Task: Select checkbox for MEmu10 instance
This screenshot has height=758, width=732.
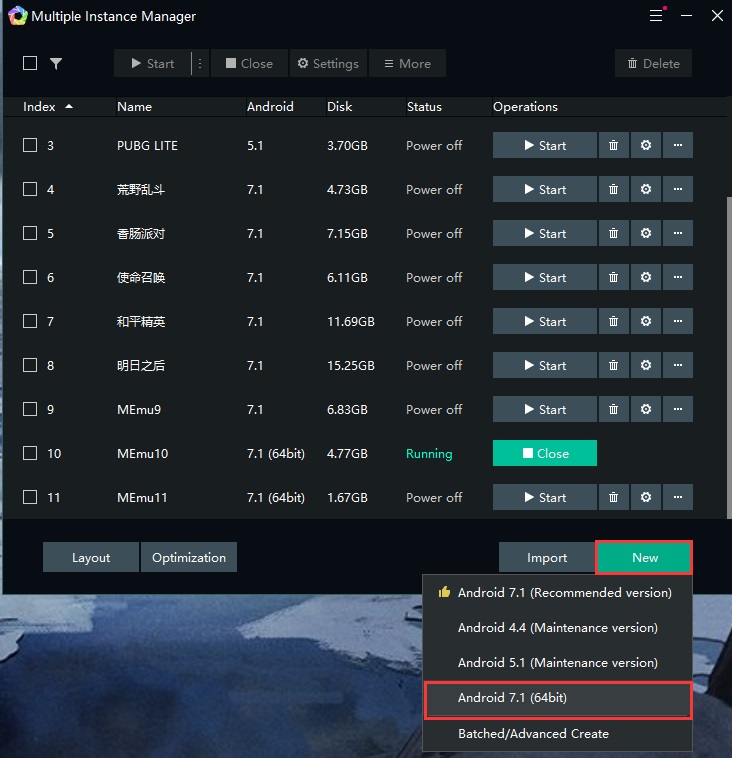Action: pos(30,453)
